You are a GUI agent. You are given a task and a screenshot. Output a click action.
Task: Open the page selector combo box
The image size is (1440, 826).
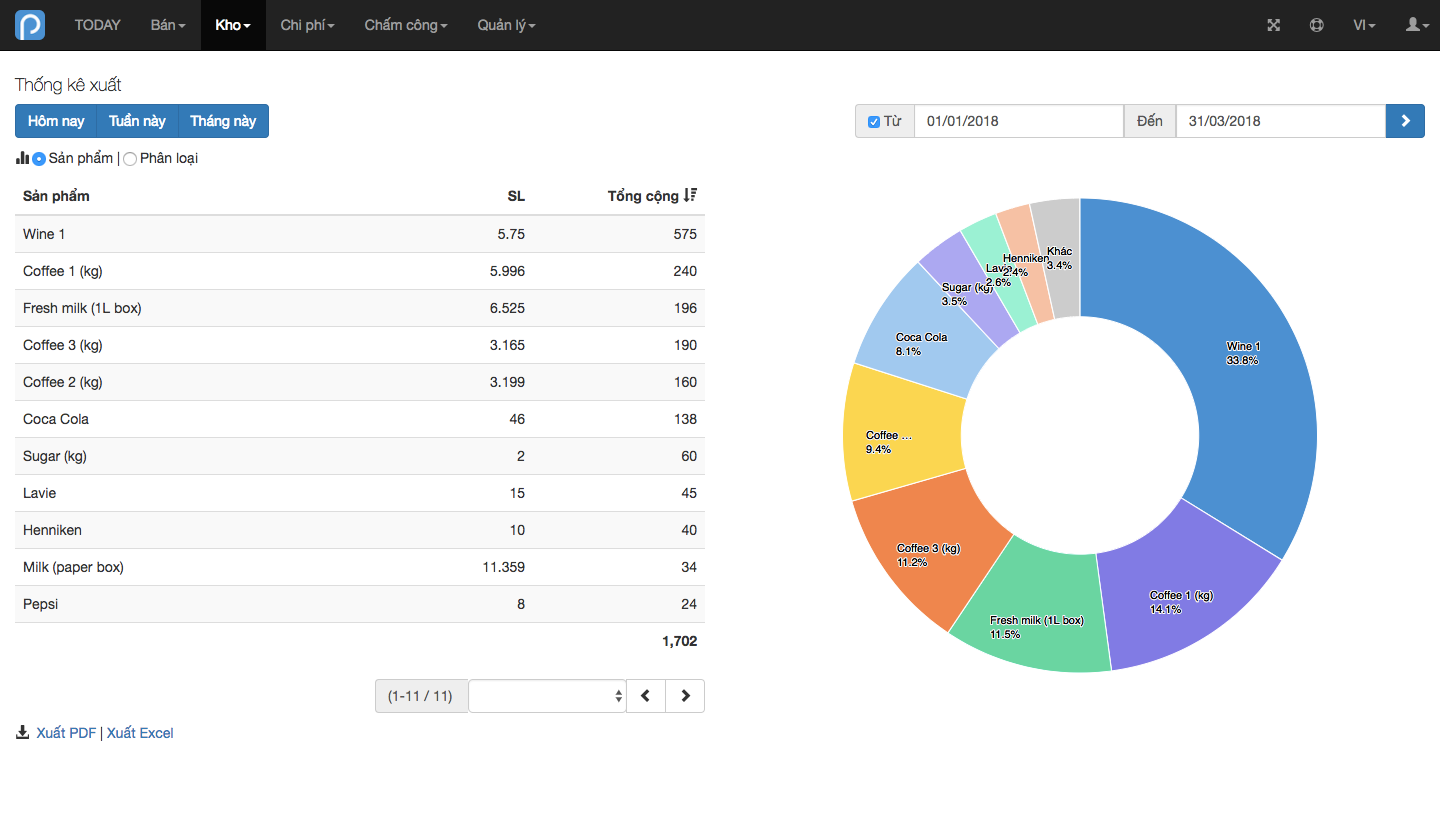(547, 696)
